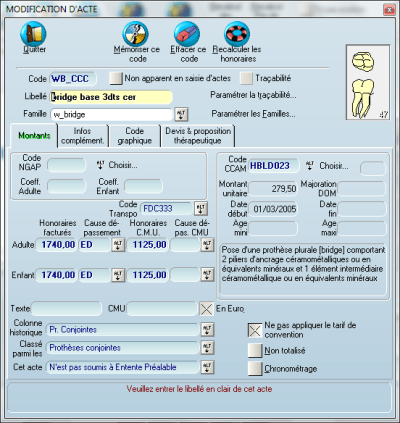400x423 pixels.
Task: Open the Code Transpo FDC333 dropdown
Action: point(201,209)
